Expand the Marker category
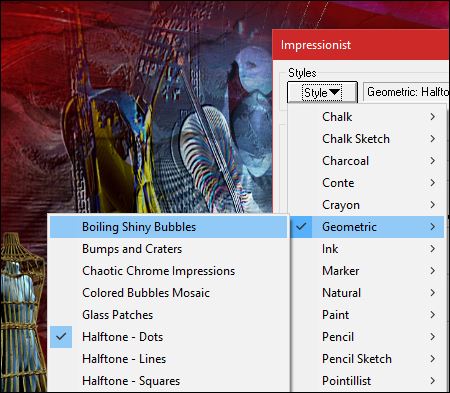This screenshot has width=450, height=393. (x=367, y=271)
